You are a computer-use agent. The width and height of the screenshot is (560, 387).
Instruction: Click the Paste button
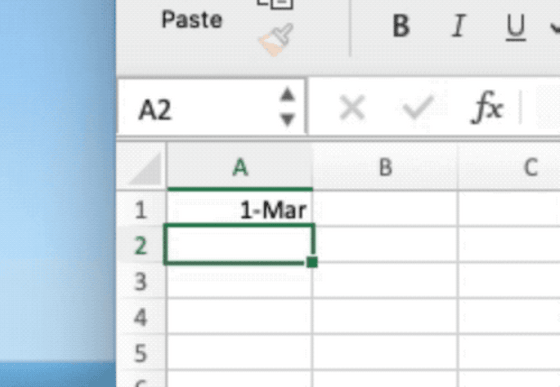[x=192, y=20]
